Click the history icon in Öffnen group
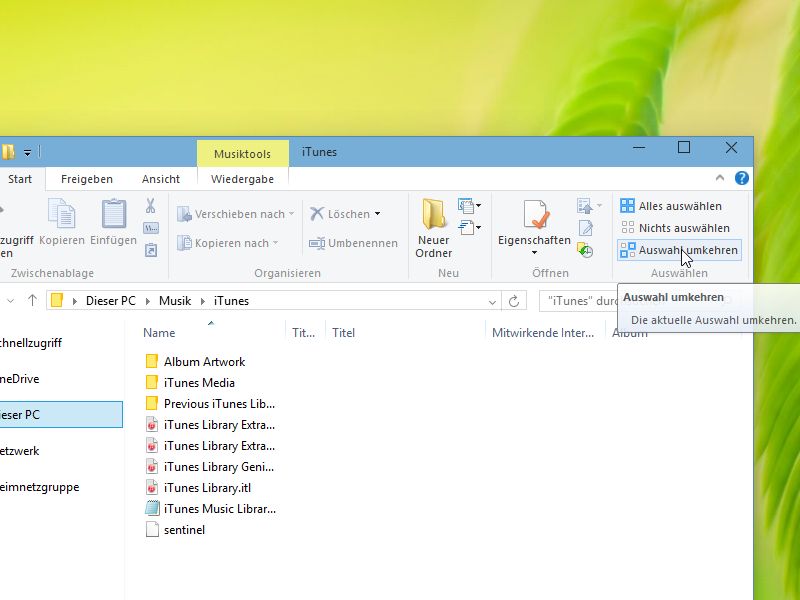This screenshot has height=600, width=800. [x=585, y=250]
